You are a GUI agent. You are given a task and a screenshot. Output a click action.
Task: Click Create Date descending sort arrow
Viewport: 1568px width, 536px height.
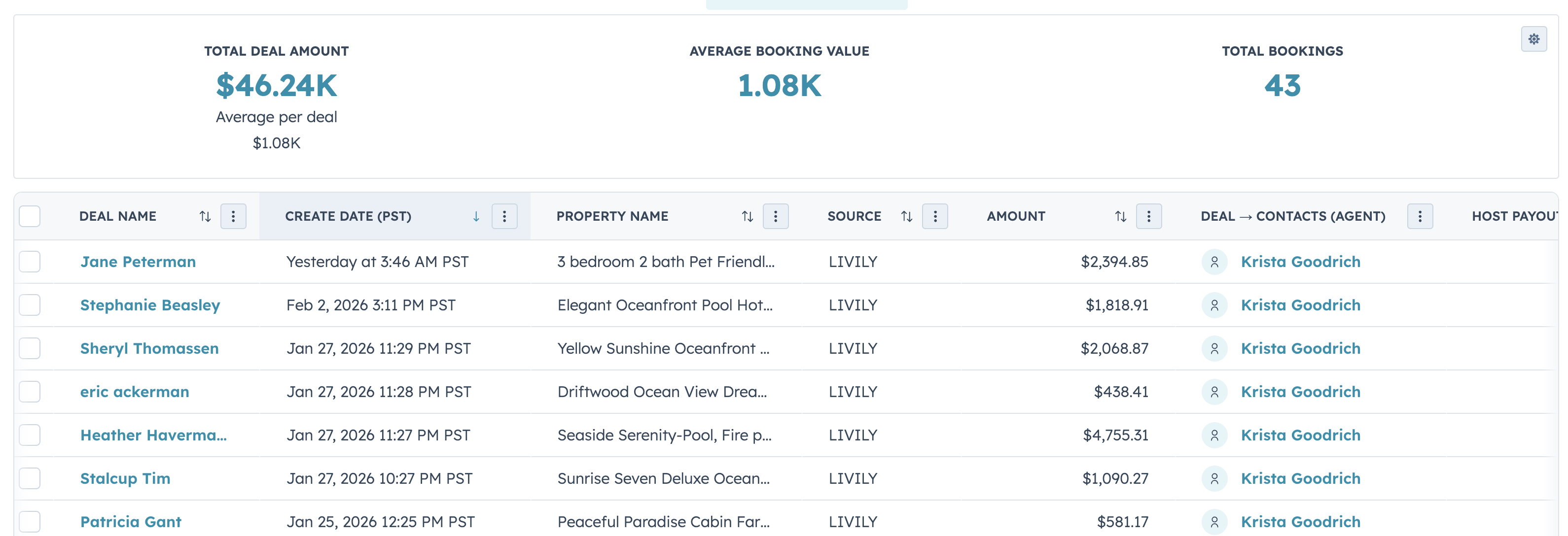coord(476,217)
